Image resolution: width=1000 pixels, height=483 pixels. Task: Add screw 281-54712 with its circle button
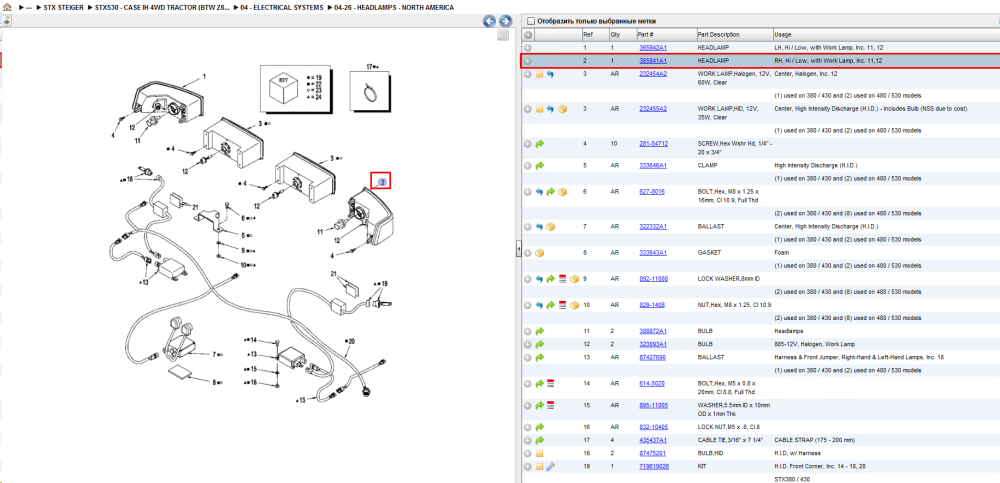point(528,144)
